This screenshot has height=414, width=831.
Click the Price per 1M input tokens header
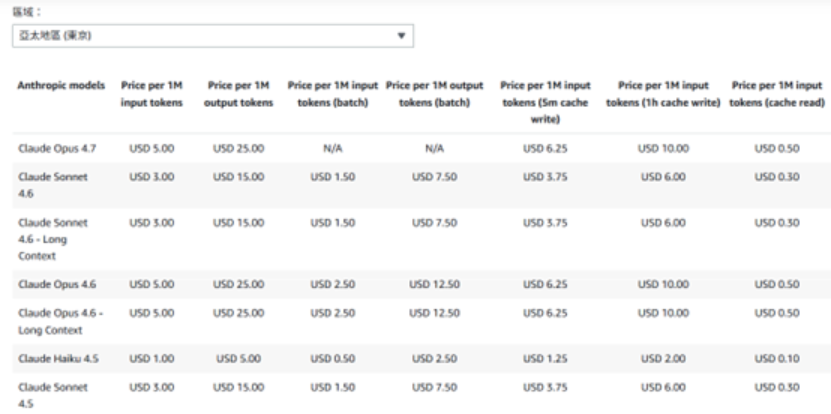[152, 94]
